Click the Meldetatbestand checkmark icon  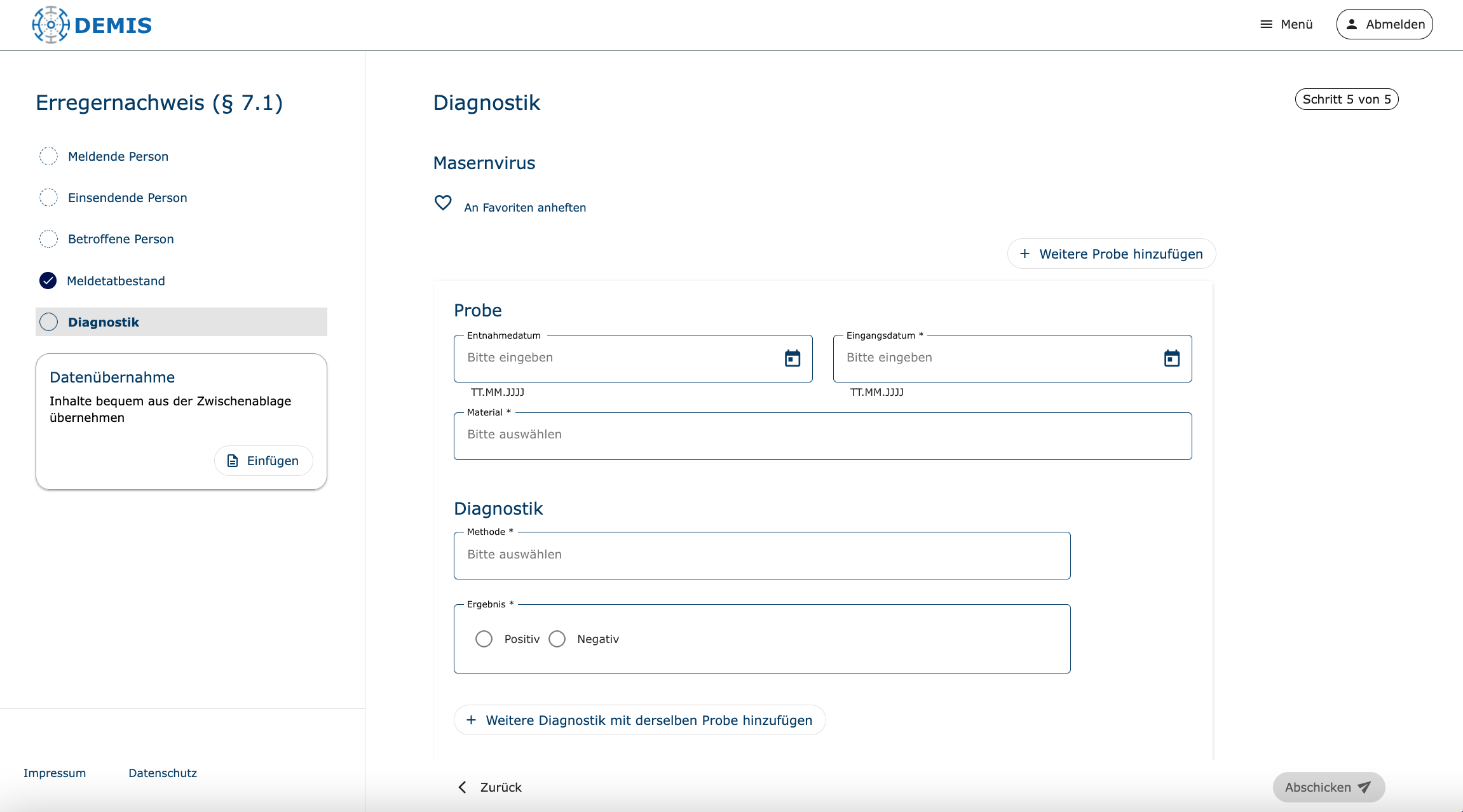[48, 281]
